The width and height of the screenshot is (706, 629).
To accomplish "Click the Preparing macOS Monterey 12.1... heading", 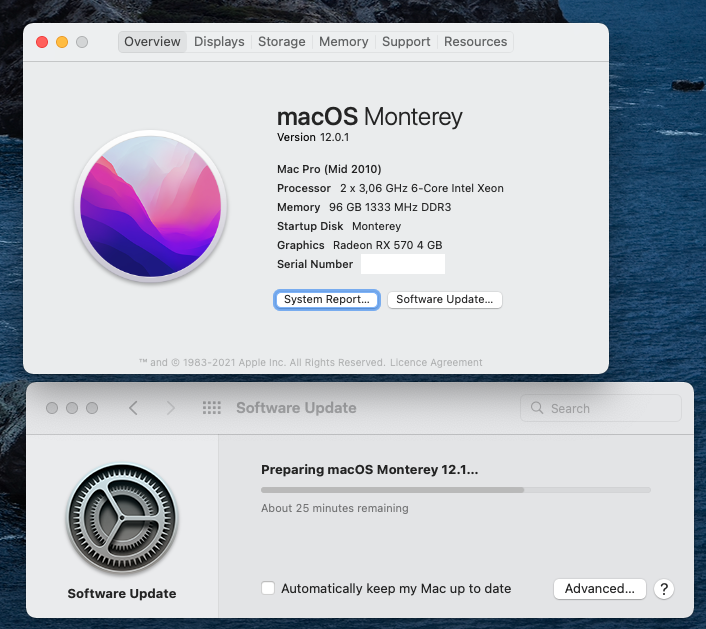I will [370, 470].
